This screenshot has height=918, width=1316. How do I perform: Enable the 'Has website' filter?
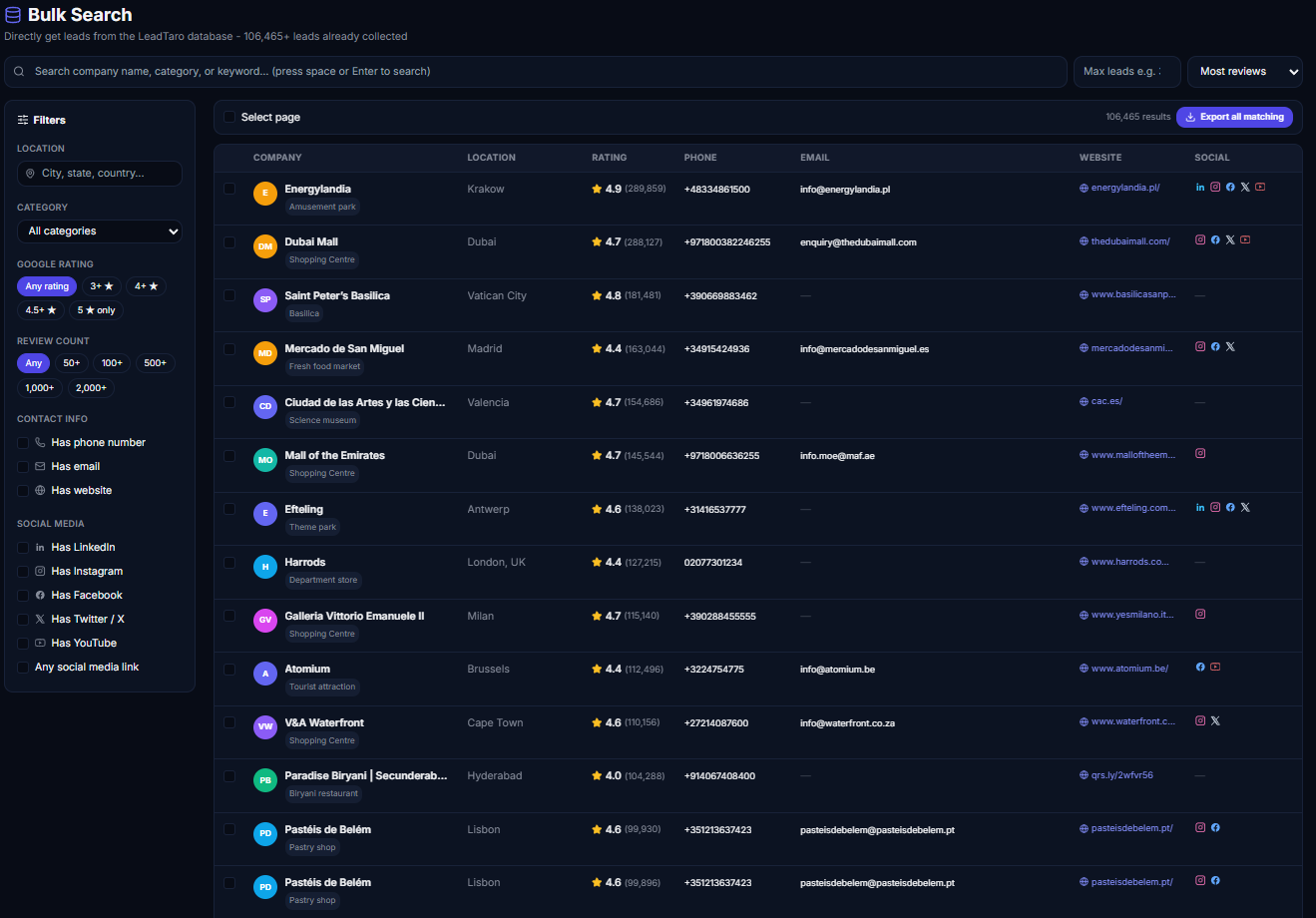[23, 491]
